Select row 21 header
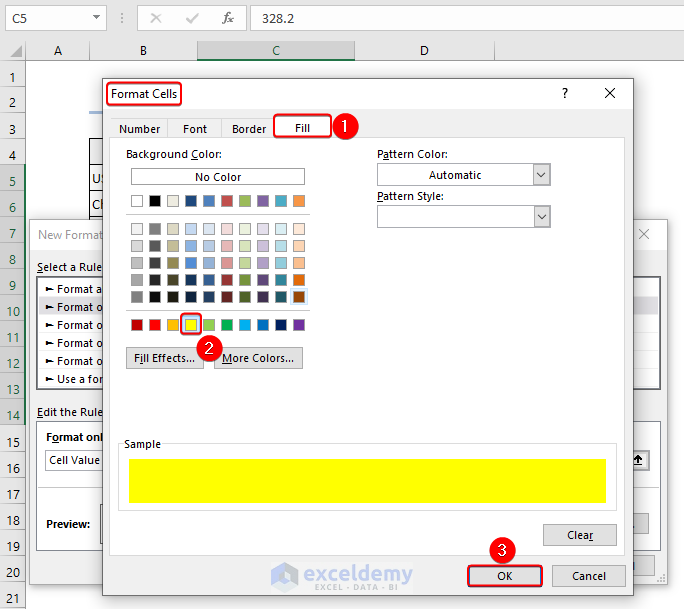The width and height of the screenshot is (684, 609). click(x=12, y=599)
